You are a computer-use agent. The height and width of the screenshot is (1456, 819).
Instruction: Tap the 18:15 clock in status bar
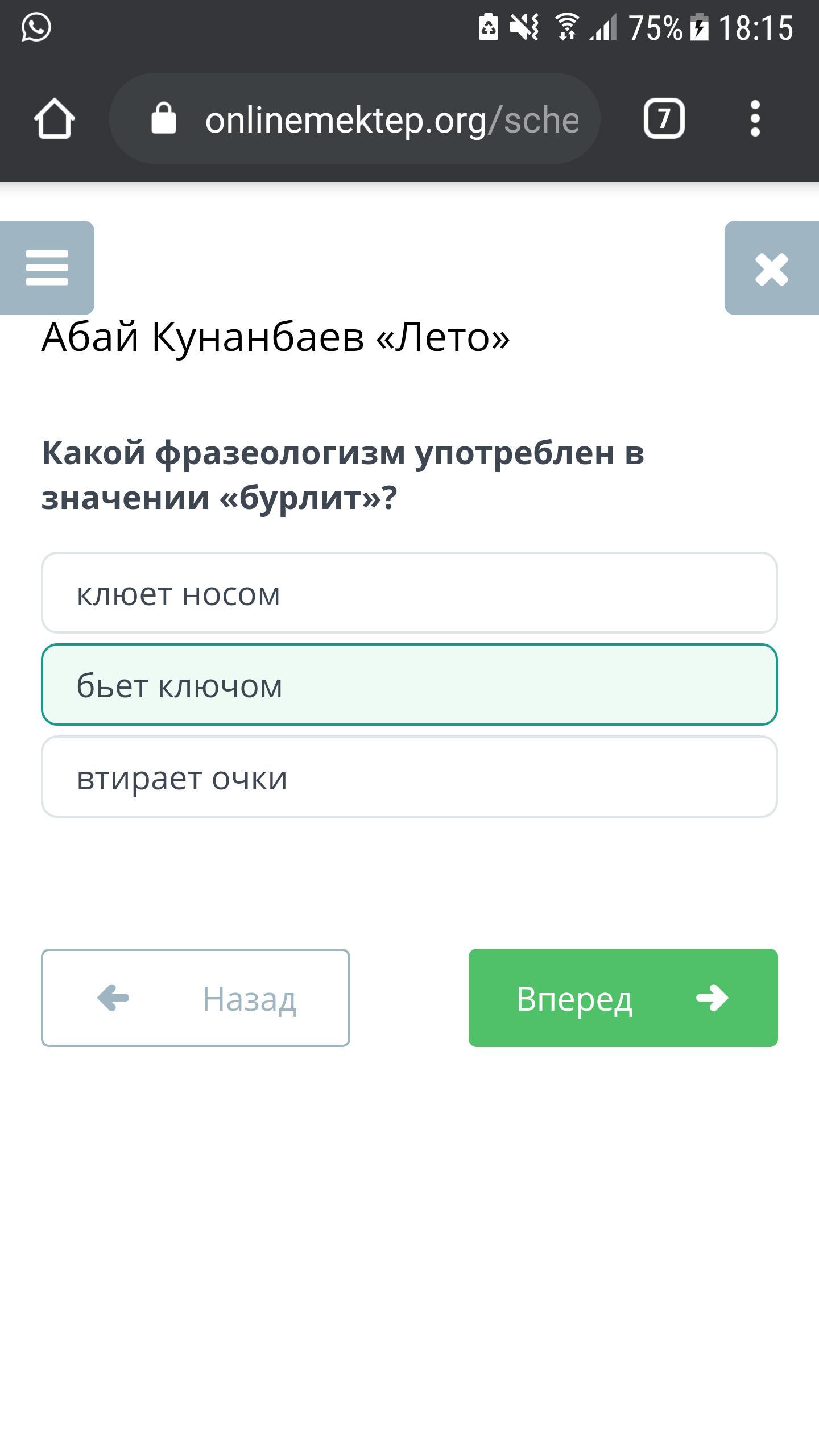(x=755, y=27)
